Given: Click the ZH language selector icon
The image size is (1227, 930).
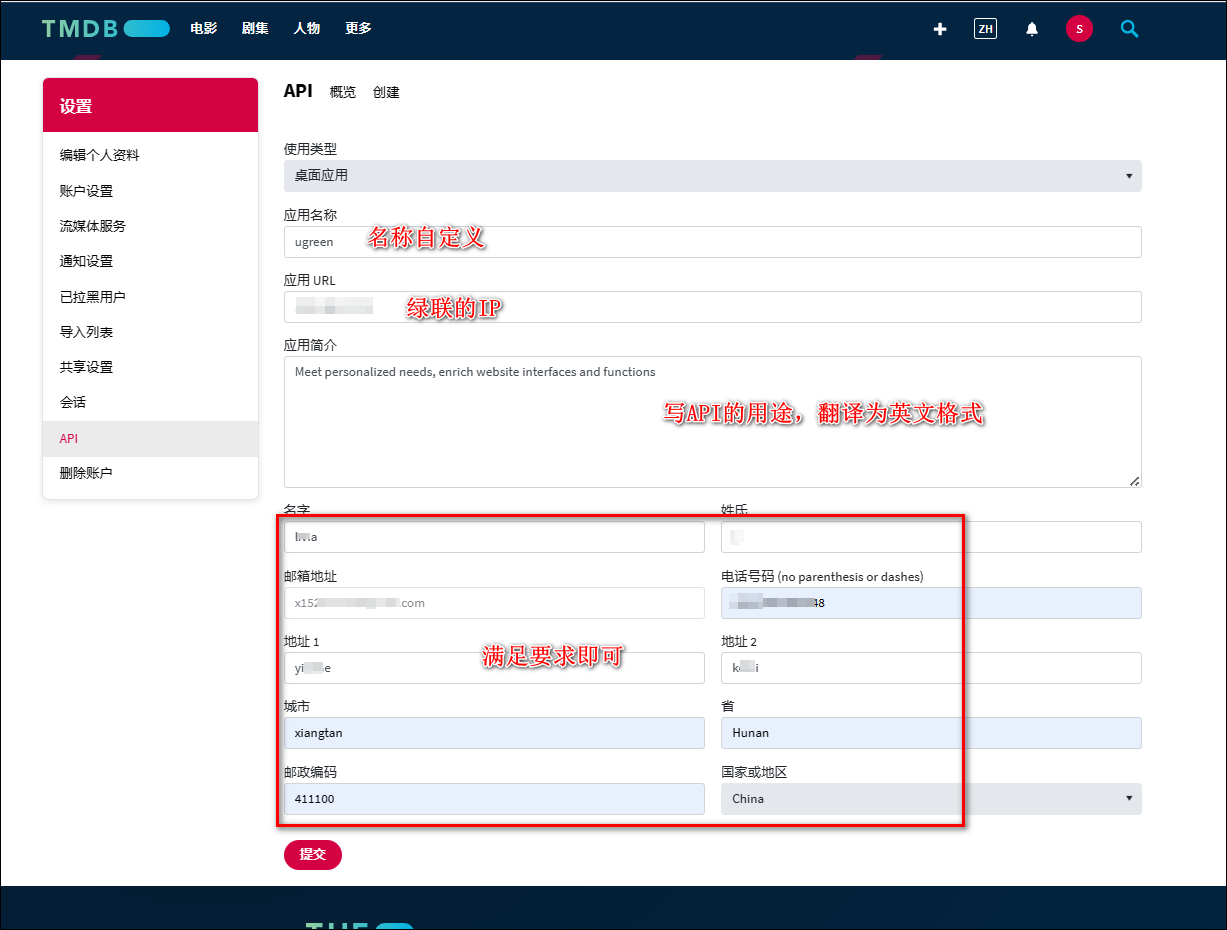Looking at the screenshot, I should click(x=985, y=29).
